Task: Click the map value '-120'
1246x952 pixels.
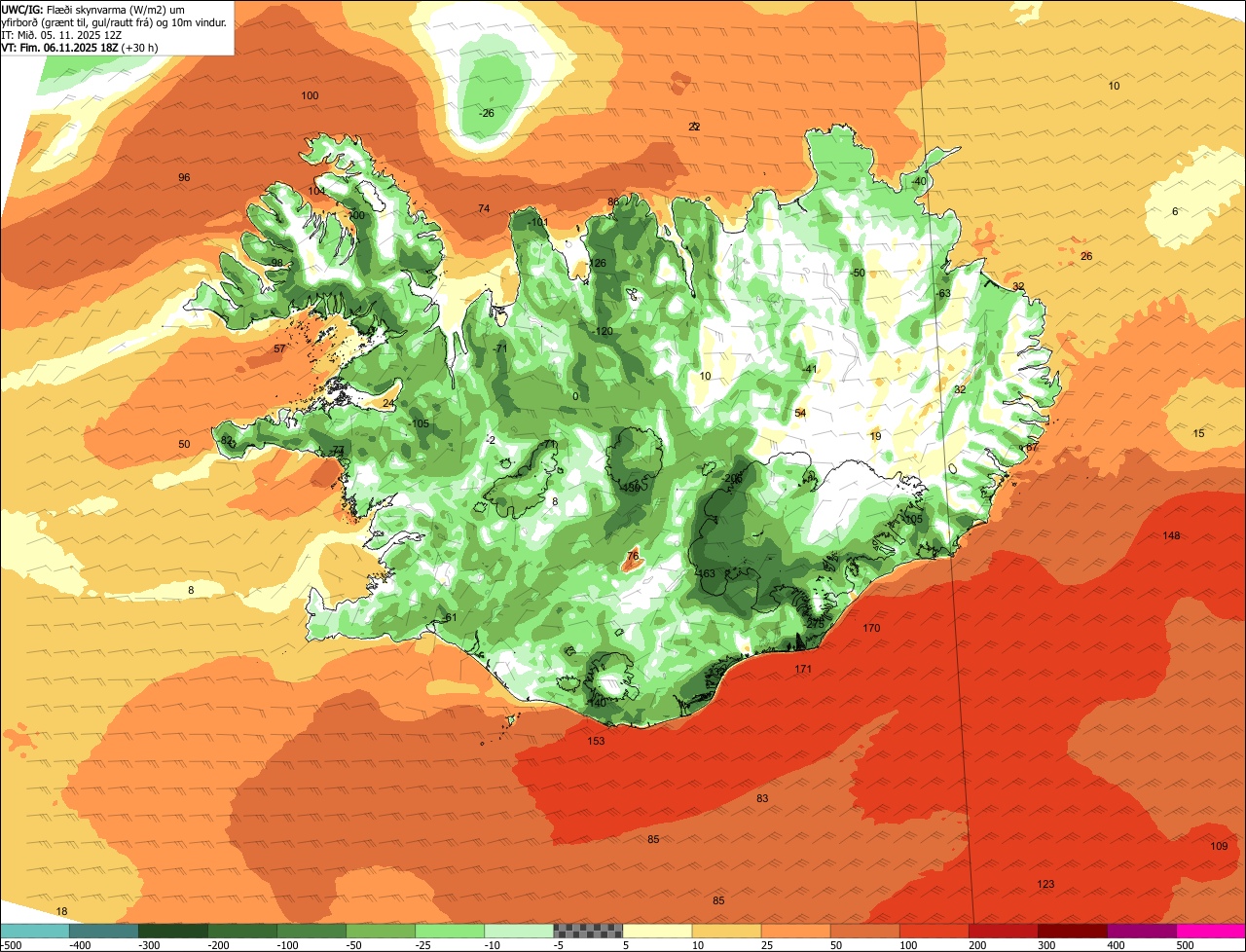Action: coord(603,331)
